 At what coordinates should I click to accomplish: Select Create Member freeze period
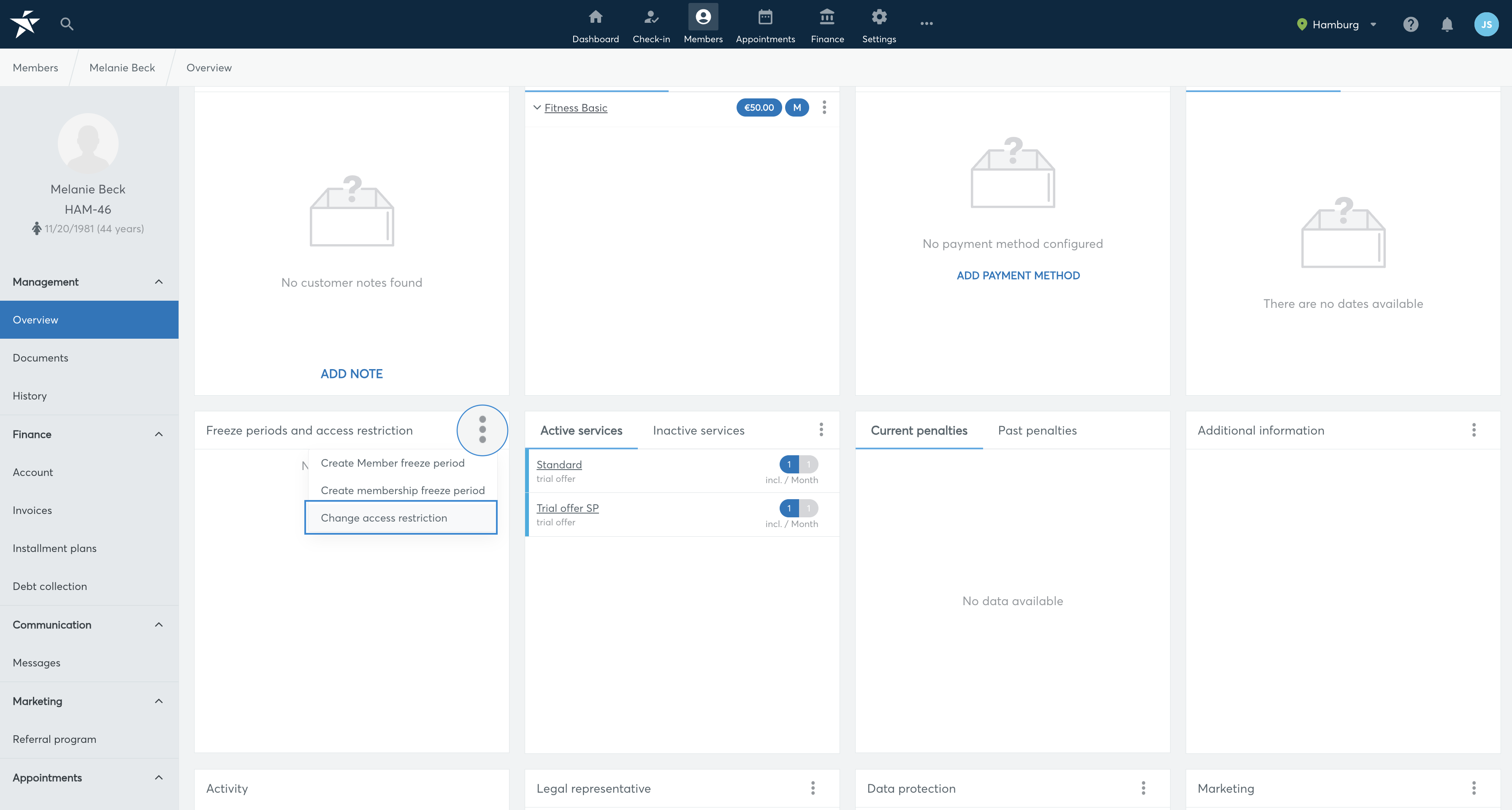[x=402, y=463]
